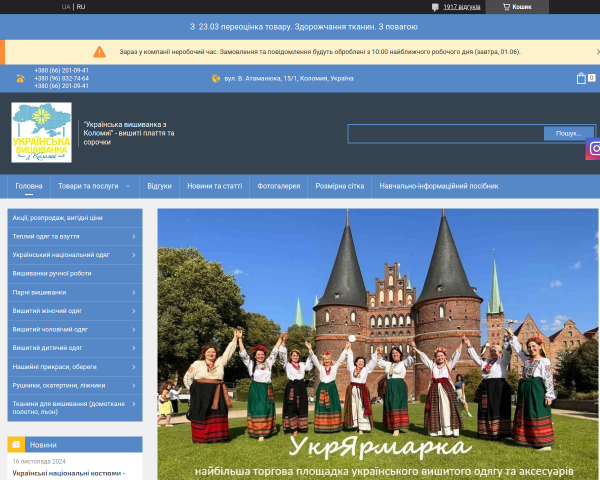Expand arrow for Нашийні прикраси, обереги
The height and width of the screenshot is (480, 600).
134,367
